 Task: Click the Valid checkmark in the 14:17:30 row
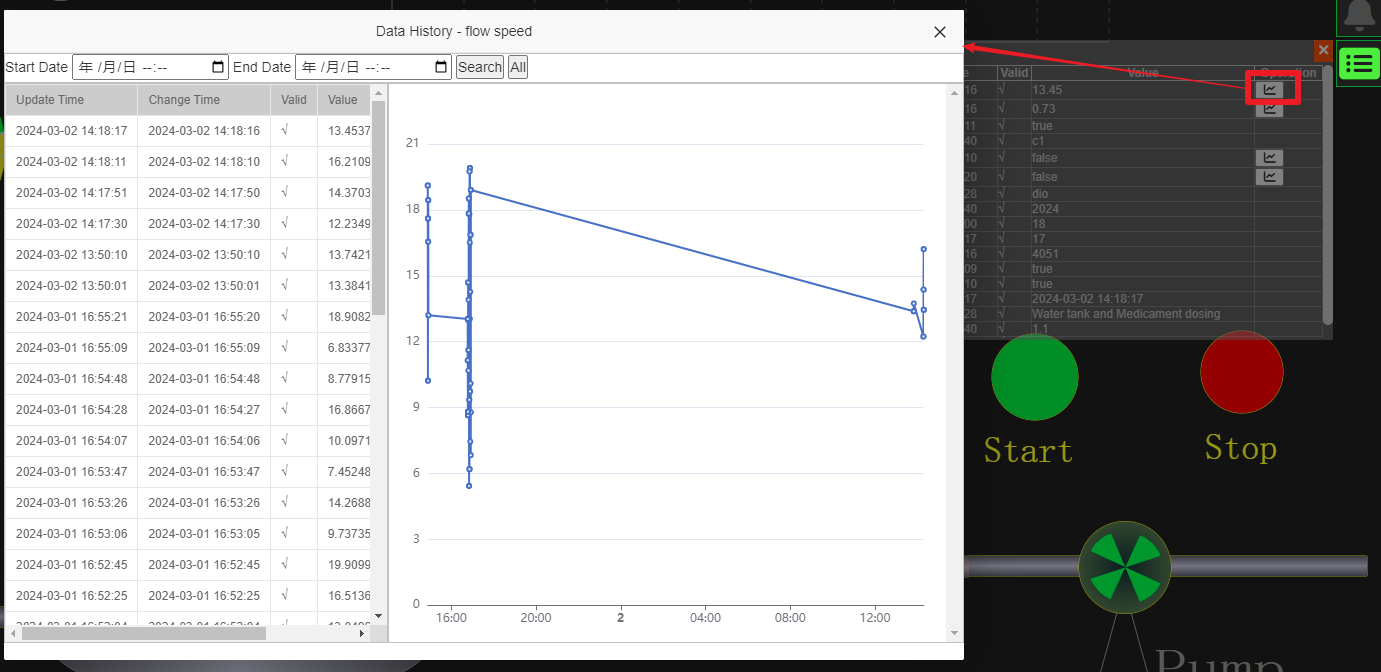point(285,224)
